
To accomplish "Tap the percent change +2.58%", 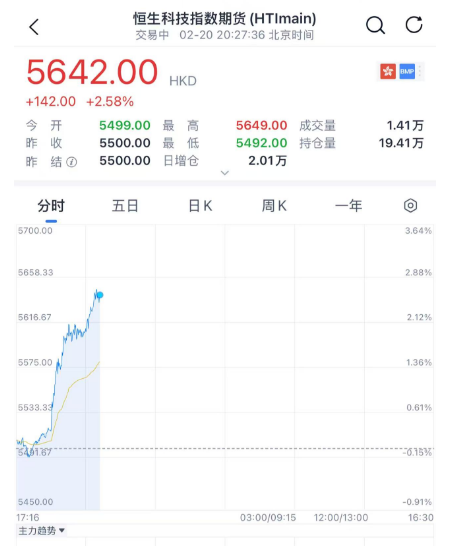I will [x=110, y=102].
